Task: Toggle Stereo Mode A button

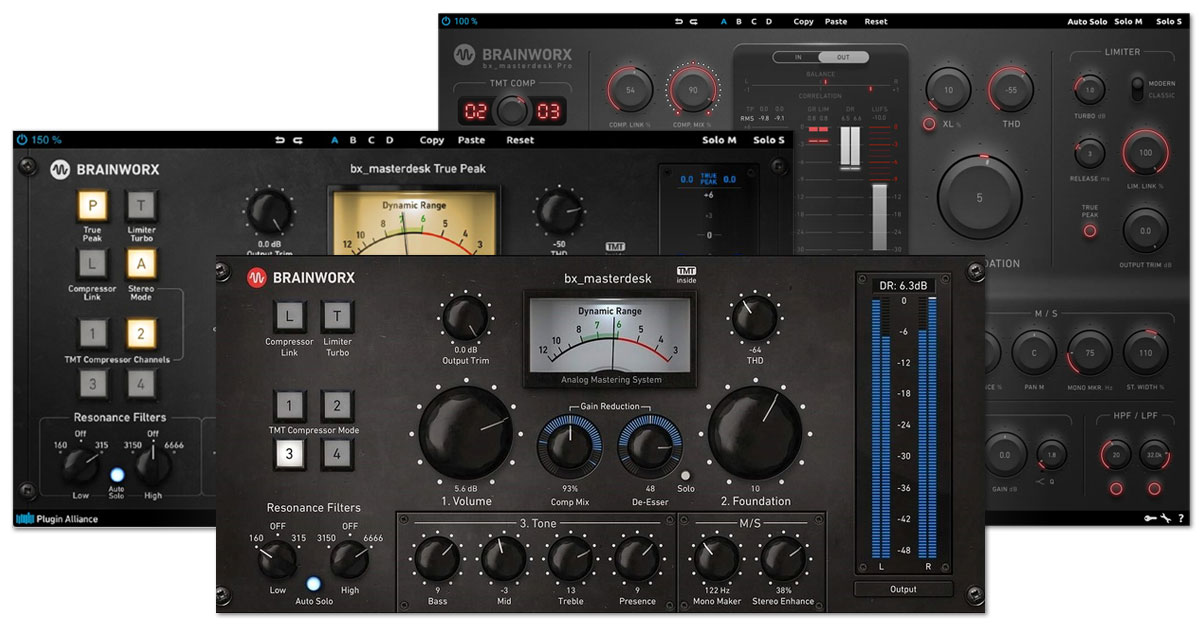Action: point(141,264)
